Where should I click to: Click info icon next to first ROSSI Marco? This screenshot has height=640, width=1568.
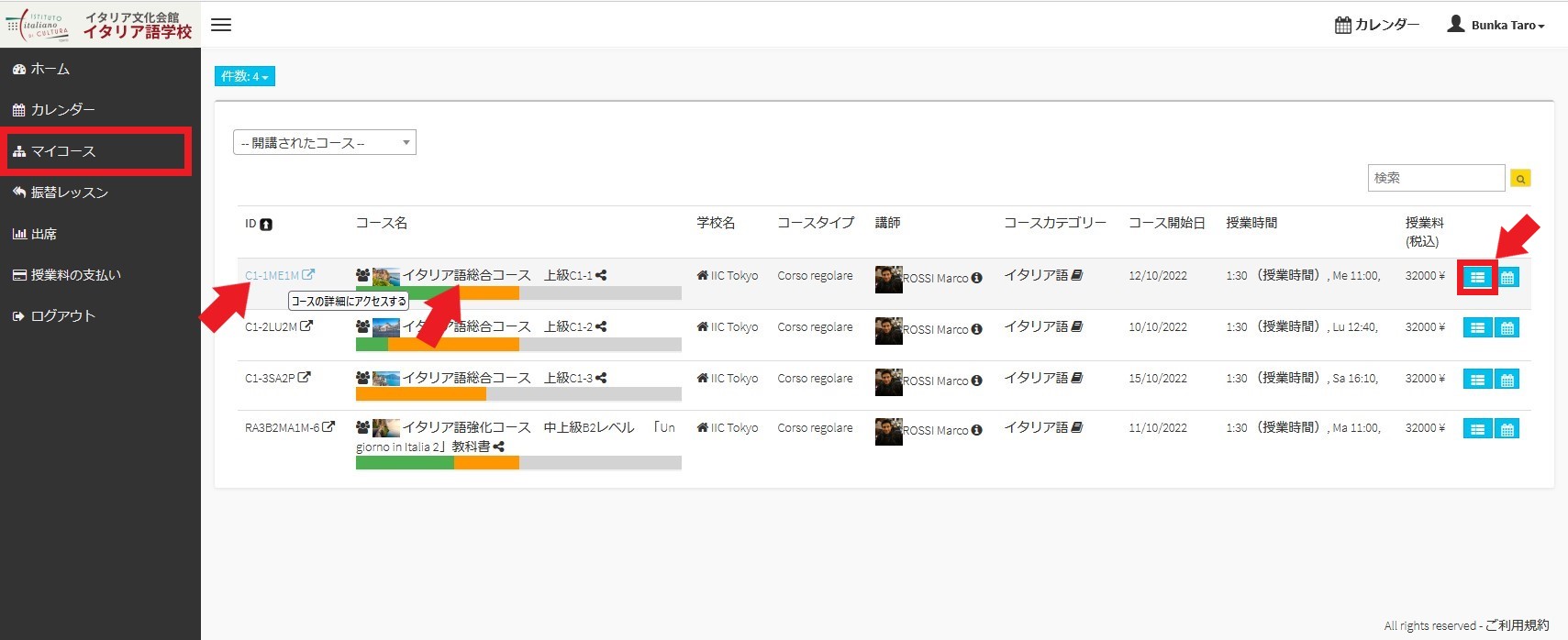tap(976, 278)
